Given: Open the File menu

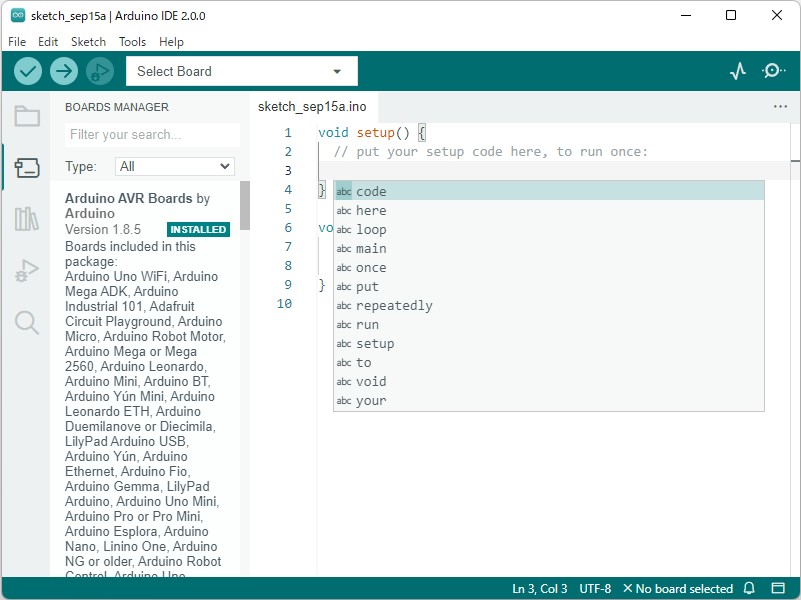Looking at the screenshot, I should click(17, 42).
